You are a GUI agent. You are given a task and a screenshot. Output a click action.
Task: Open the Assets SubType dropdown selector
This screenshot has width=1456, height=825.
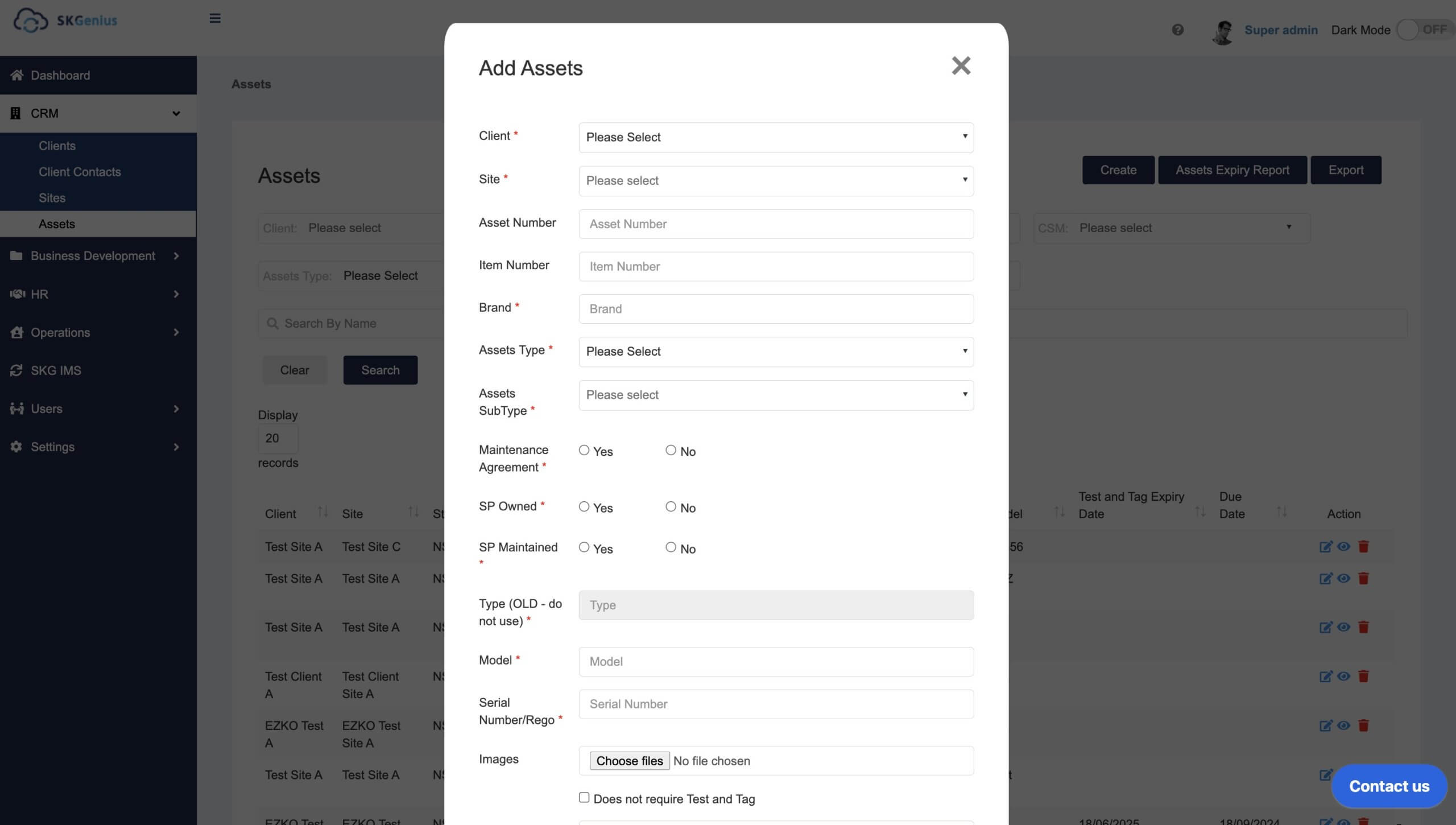775,395
